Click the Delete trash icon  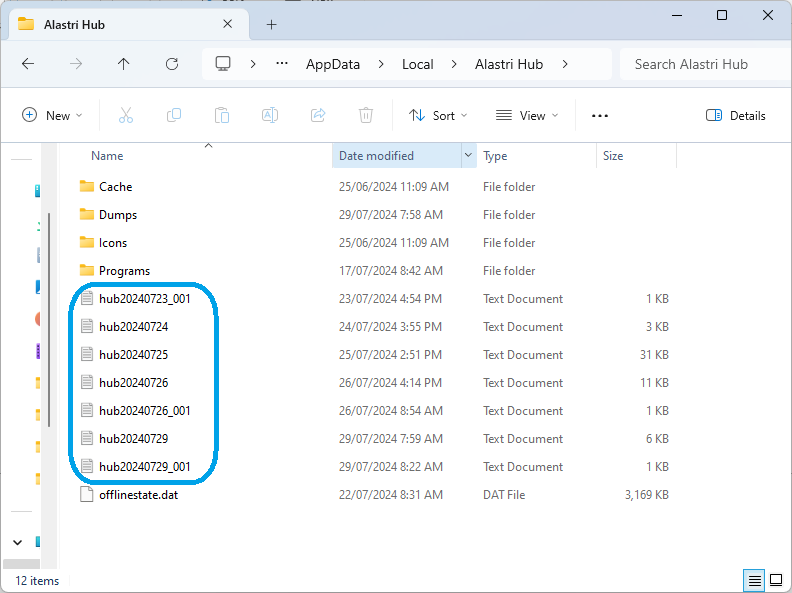(366, 115)
